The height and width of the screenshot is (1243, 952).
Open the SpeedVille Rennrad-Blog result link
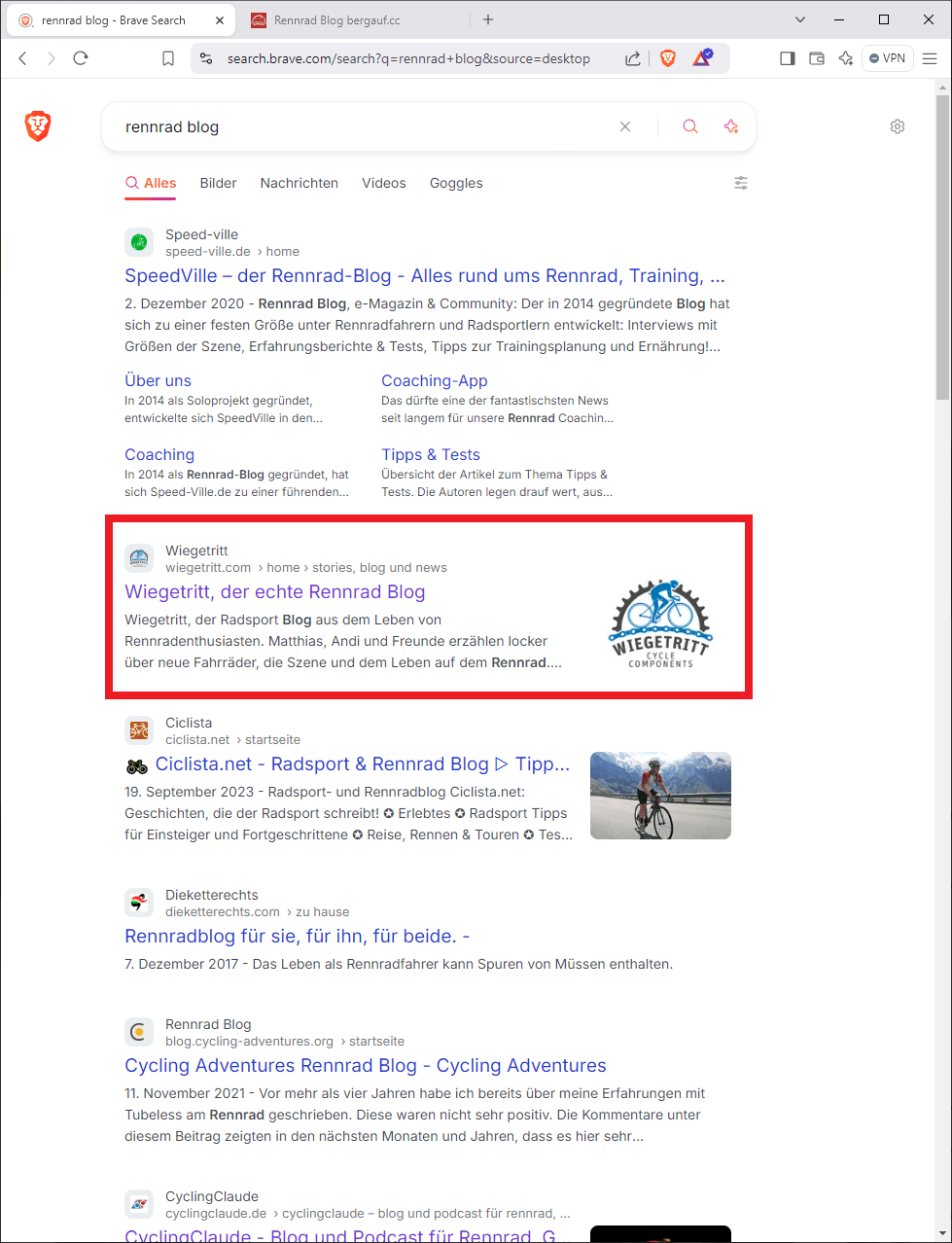[424, 275]
